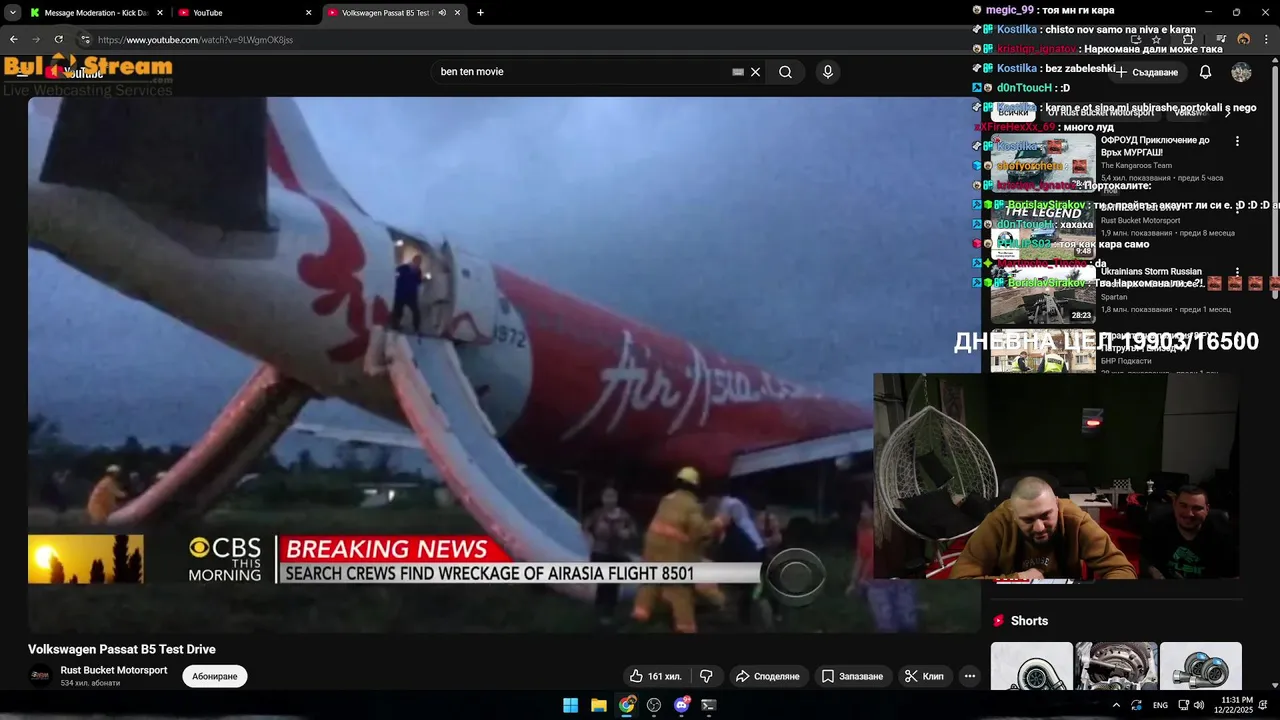Viewport: 1280px width, 720px height.
Task: Close the plain YouTube tab
Action: [x=308, y=13]
